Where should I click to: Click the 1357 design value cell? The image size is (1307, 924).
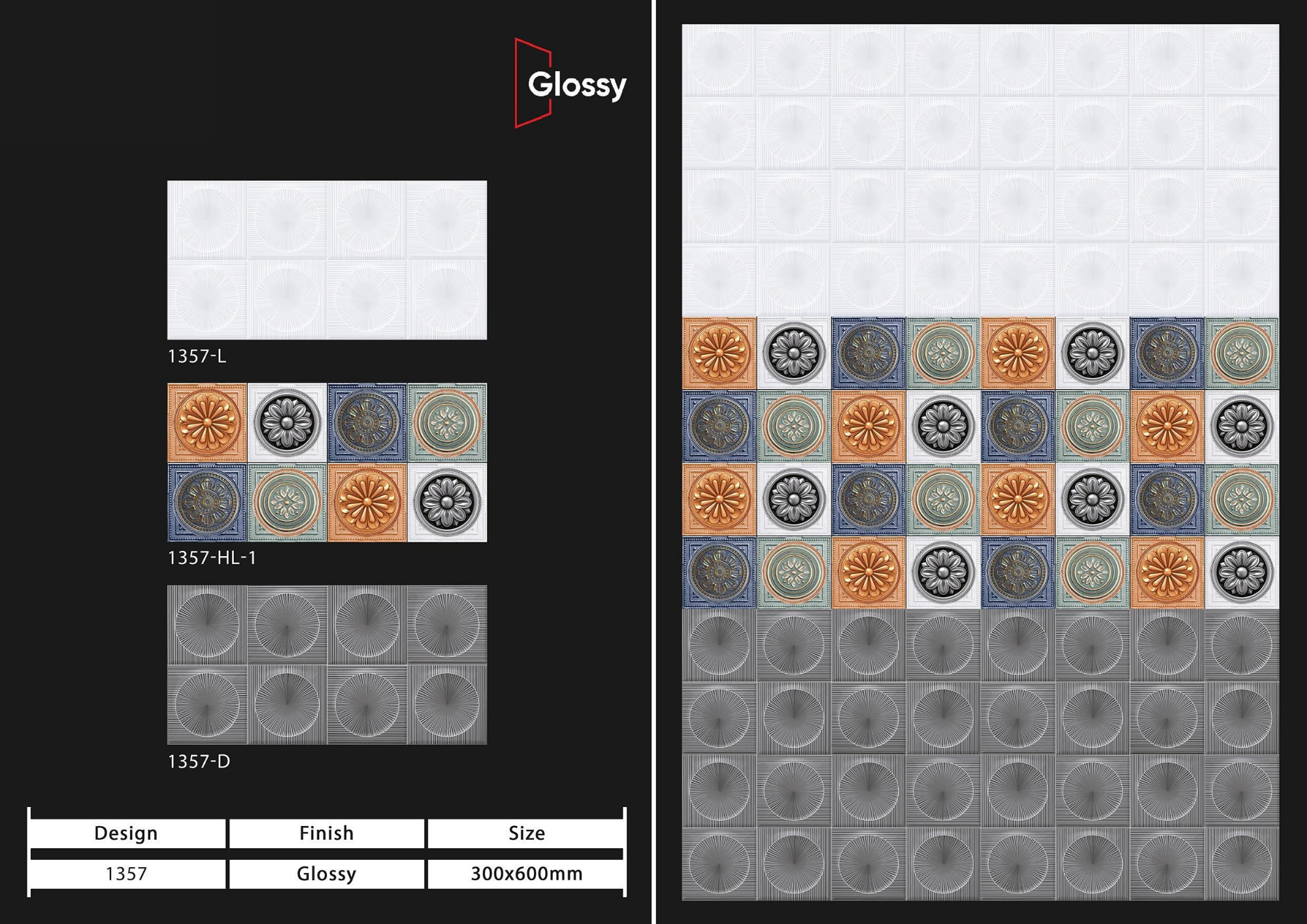coord(127,874)
